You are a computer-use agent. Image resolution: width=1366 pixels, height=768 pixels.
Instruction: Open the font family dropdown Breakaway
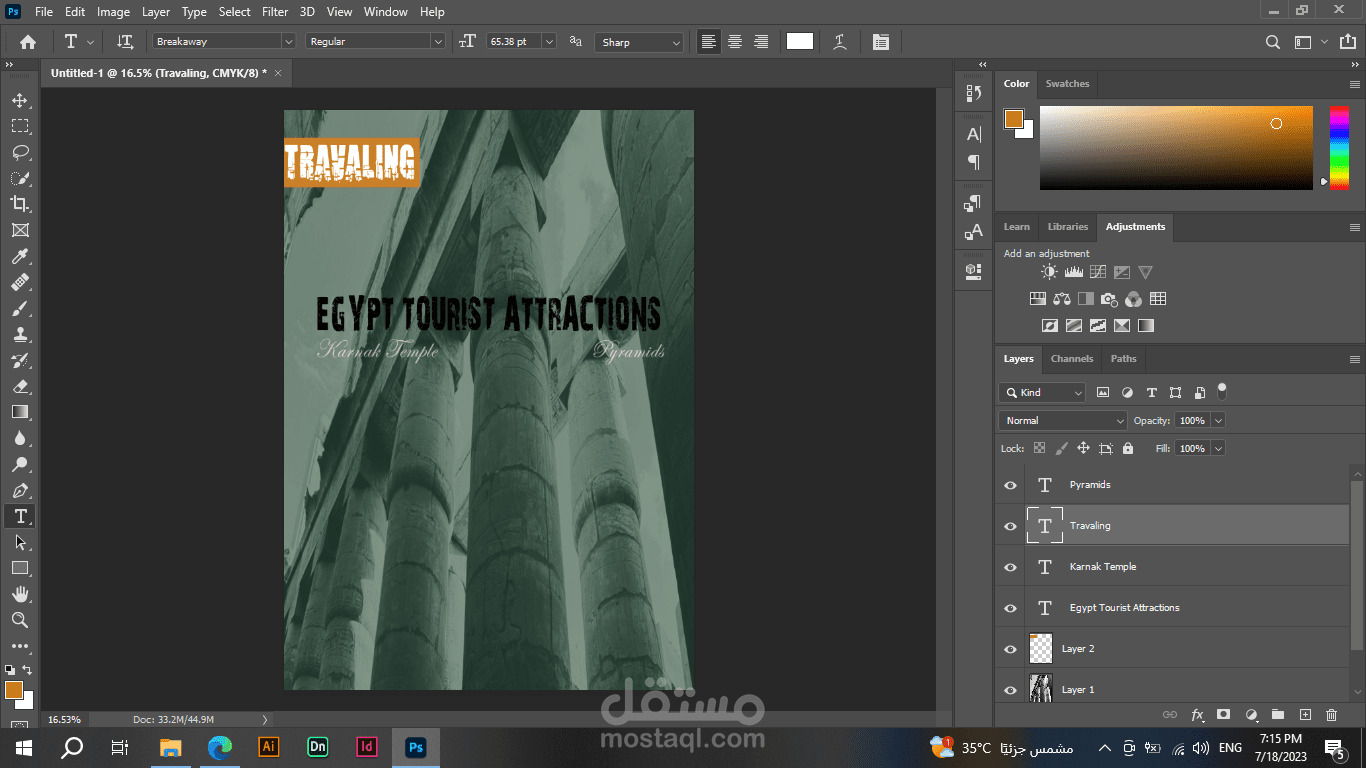[224, 42]
